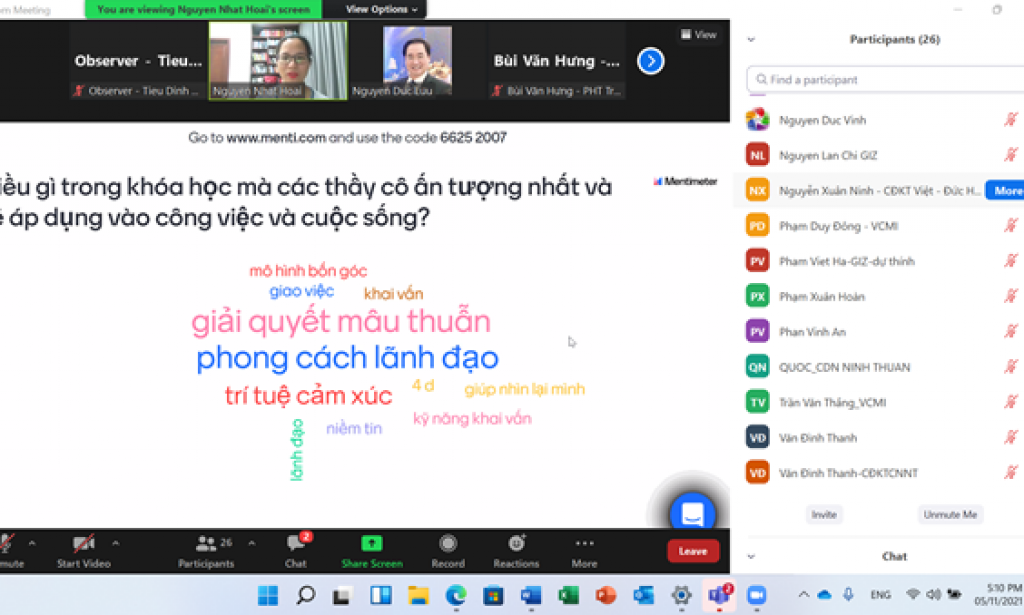Collapse the Participants panel chevron
The width and height of the screenshot is (1024, 615).
coord(751,40)
